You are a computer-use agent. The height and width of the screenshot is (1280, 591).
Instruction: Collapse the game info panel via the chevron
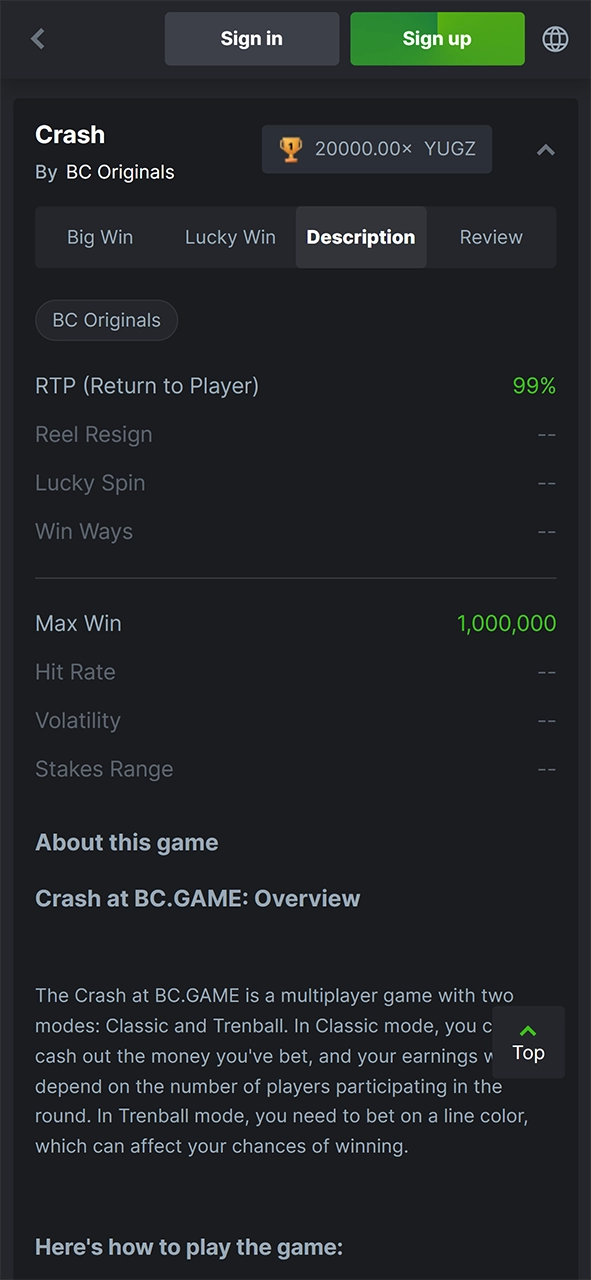(x=546, y=149)
